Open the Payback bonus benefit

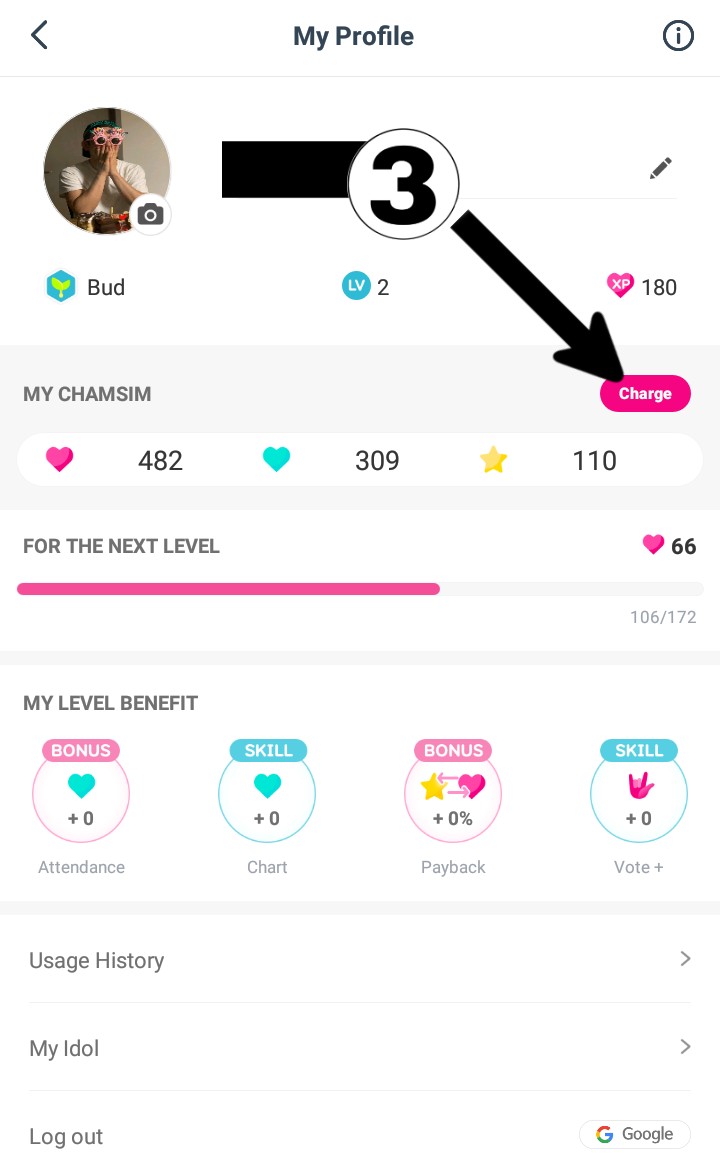tap(453, 797)
